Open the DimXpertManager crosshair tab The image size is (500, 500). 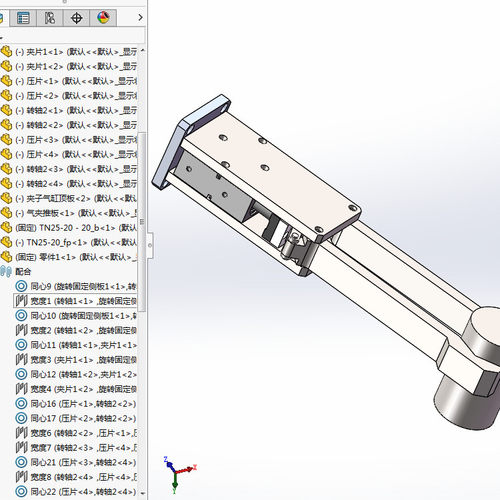coord(76,18)
